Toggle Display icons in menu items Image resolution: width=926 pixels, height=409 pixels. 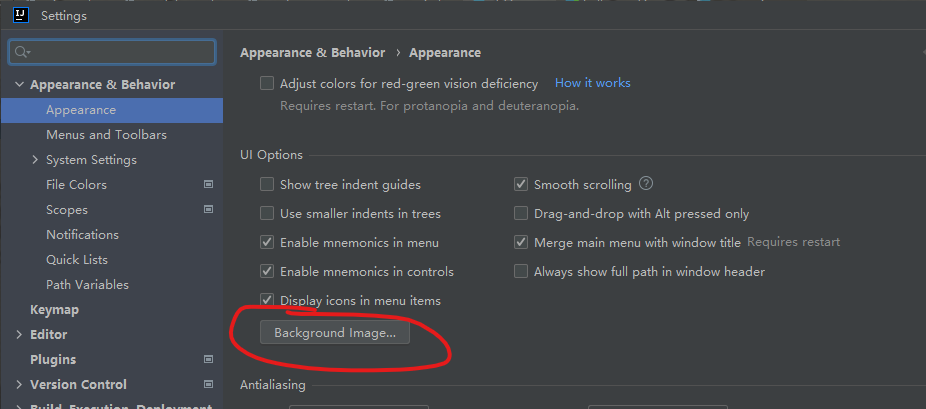click(x=267, y=300)
